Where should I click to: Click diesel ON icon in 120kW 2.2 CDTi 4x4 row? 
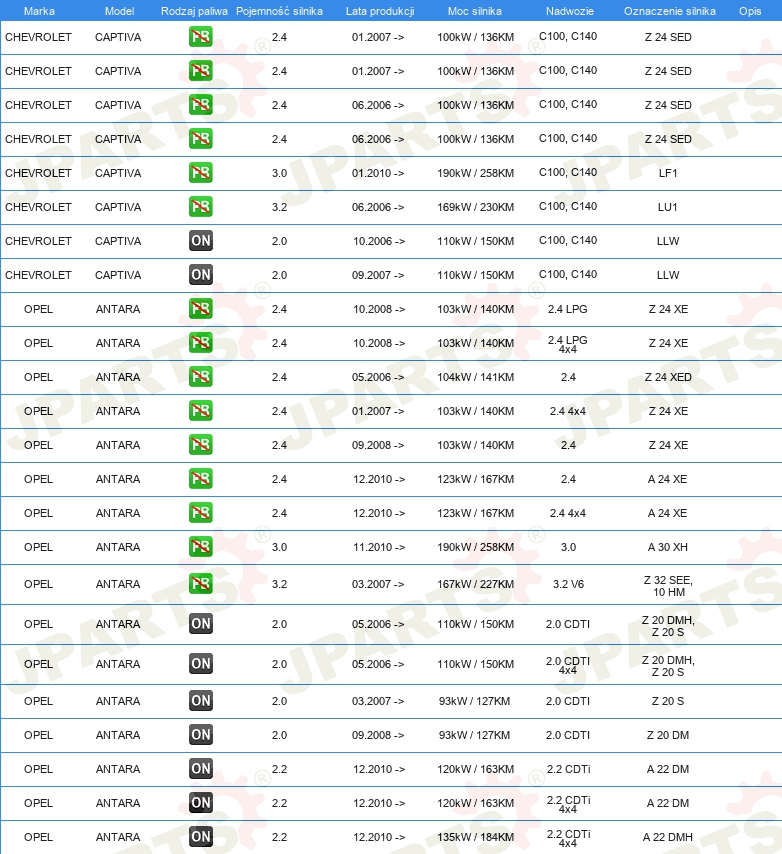pos(200,803)
